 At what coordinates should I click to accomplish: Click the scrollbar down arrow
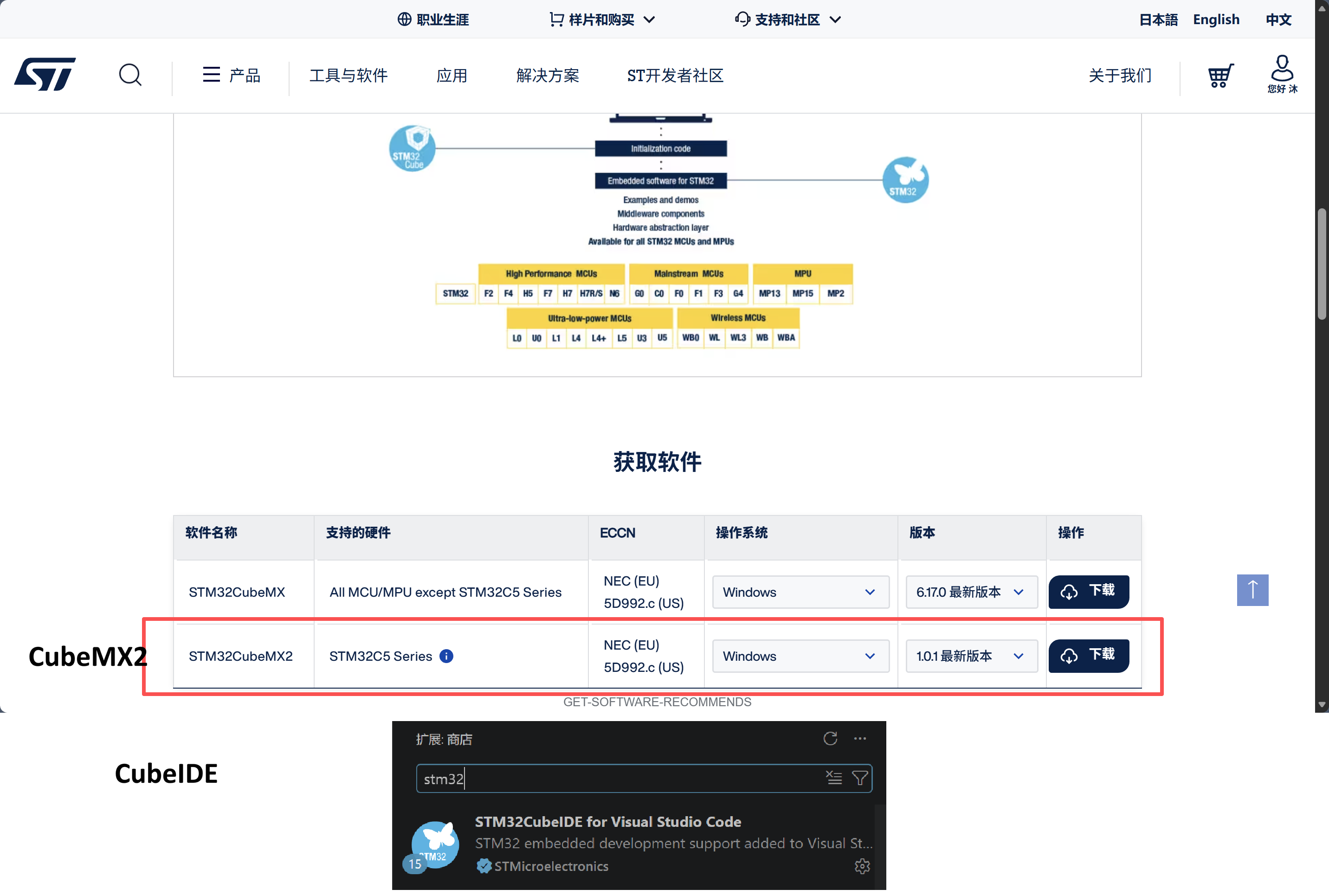[x=1322, y=704]
